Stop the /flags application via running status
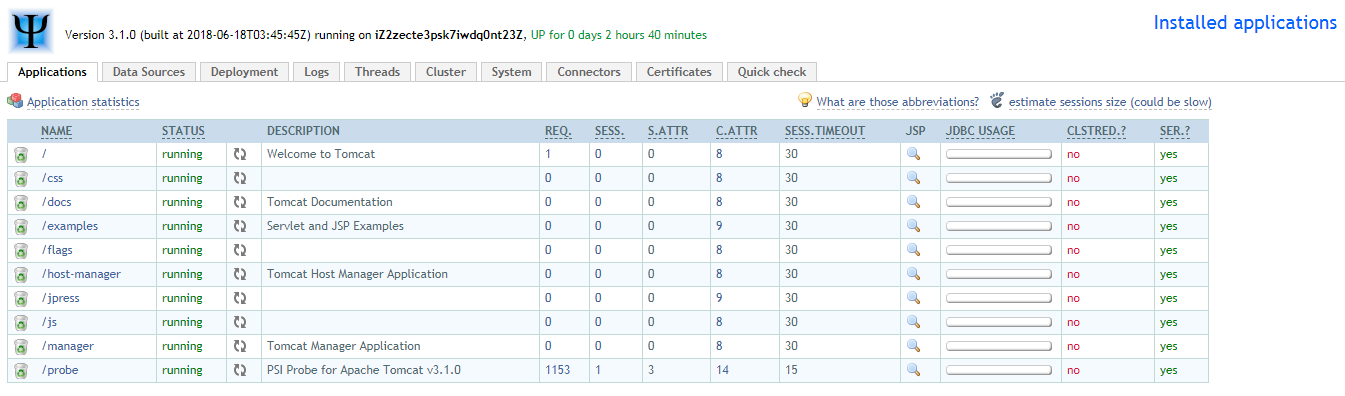The width and height of the screenshot is (1345, 396). pyautogui.click(x=182, y=250)
